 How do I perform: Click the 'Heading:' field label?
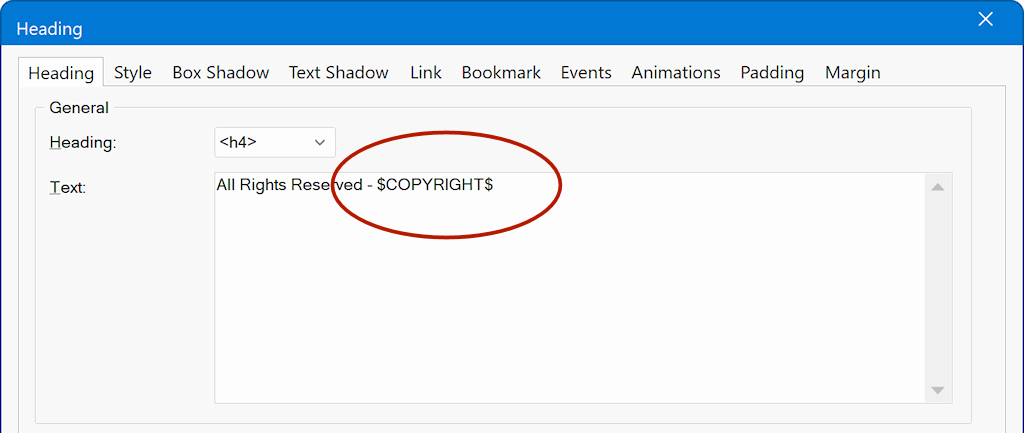pyautogui.click(x=83, y=143)
